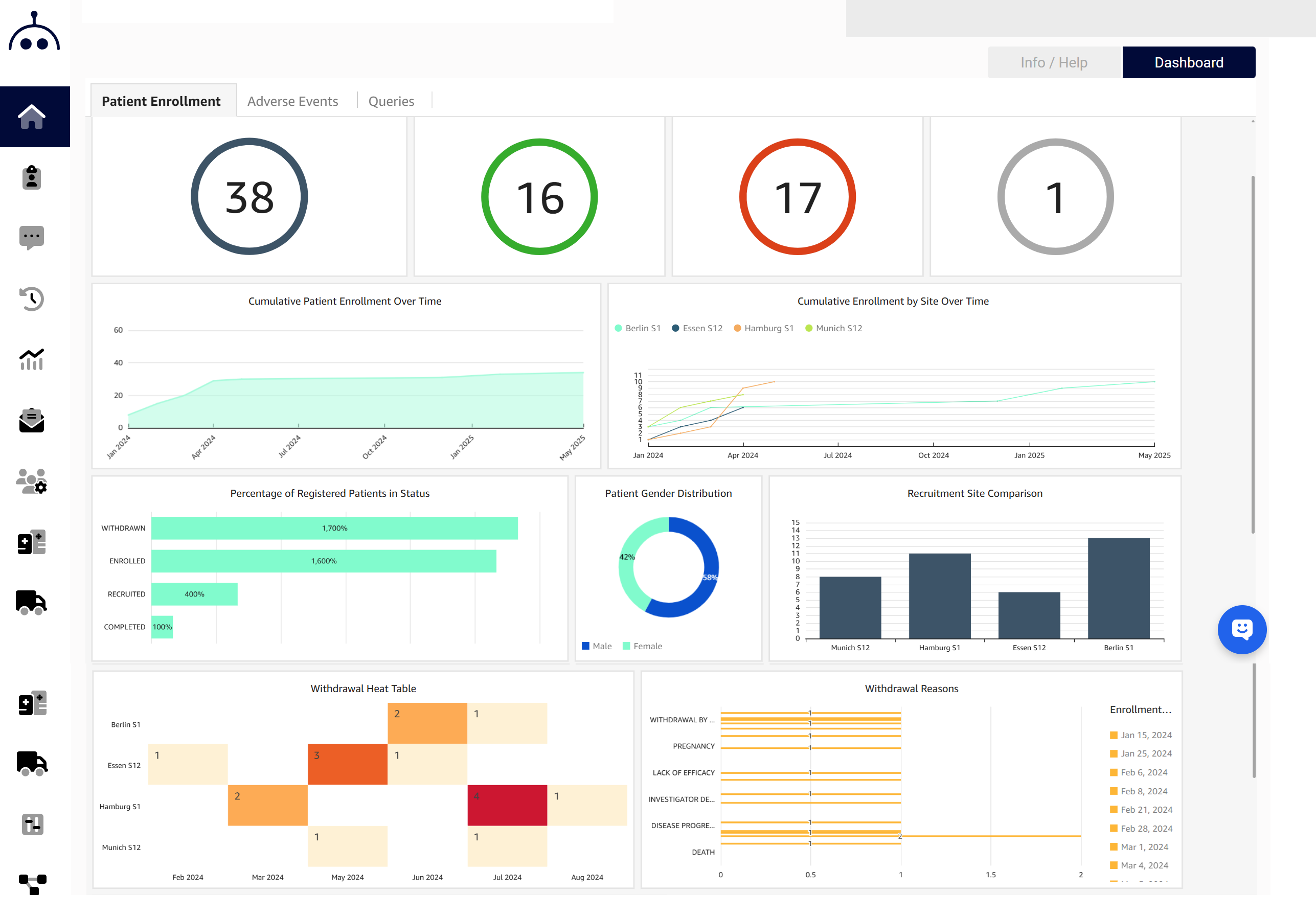The height and width of the screenshot is (917, 1316).
Task: Click the history (clock) icon in sidebar
Action: (32, 299)
